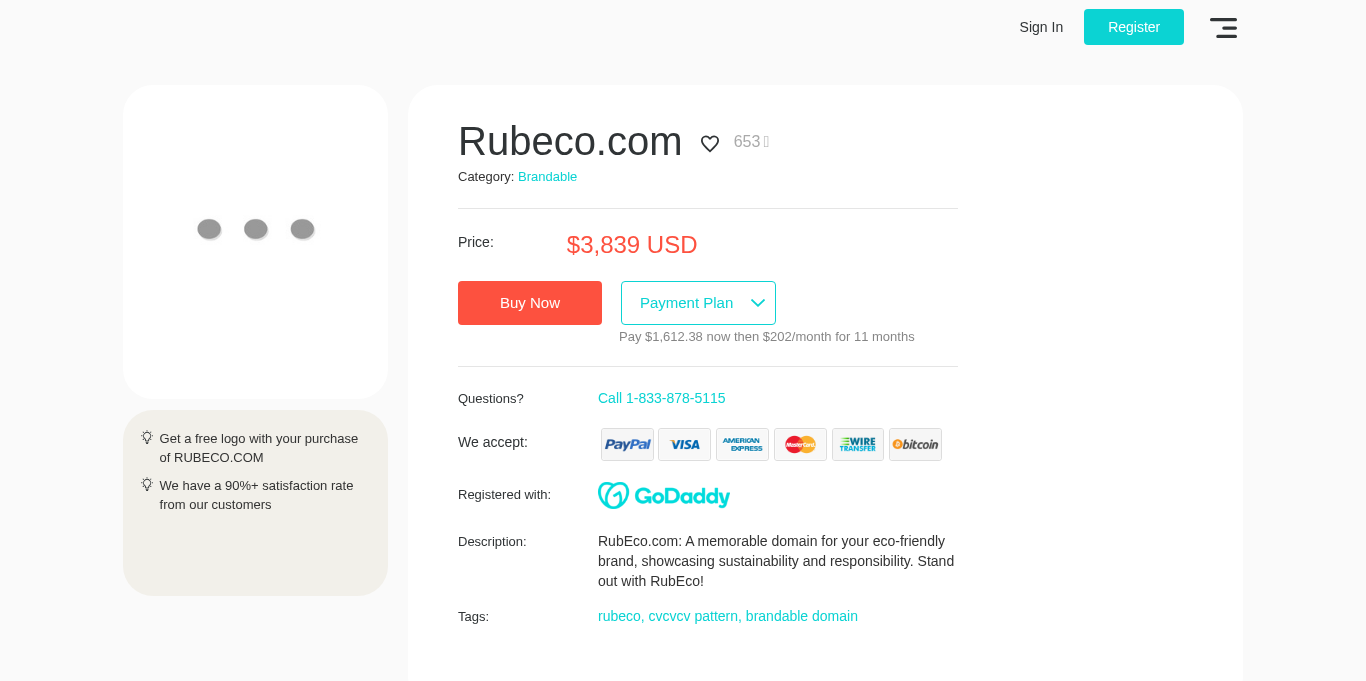This screenshot has height=681, width=1366.
Task: Click the GoDaddy registrar logo
Action: (x=664, y=496)
